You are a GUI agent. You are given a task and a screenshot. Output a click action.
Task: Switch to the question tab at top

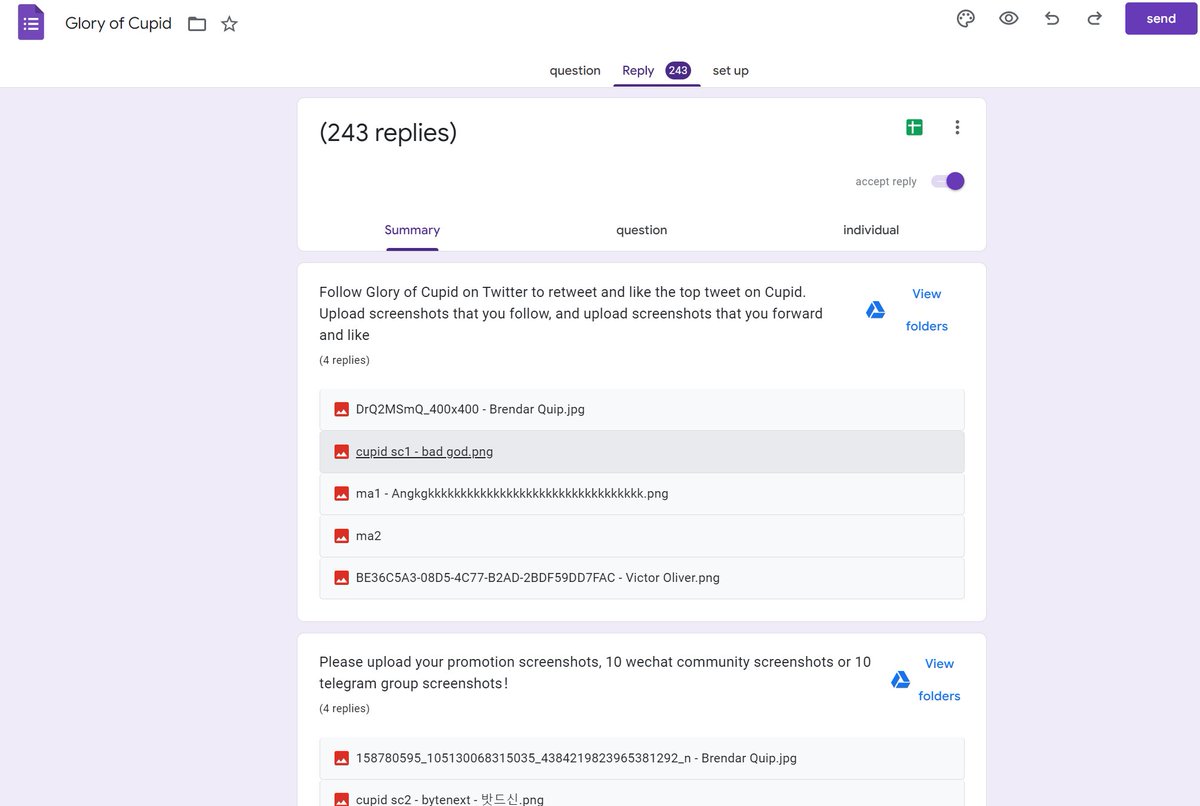click(575, 71)
